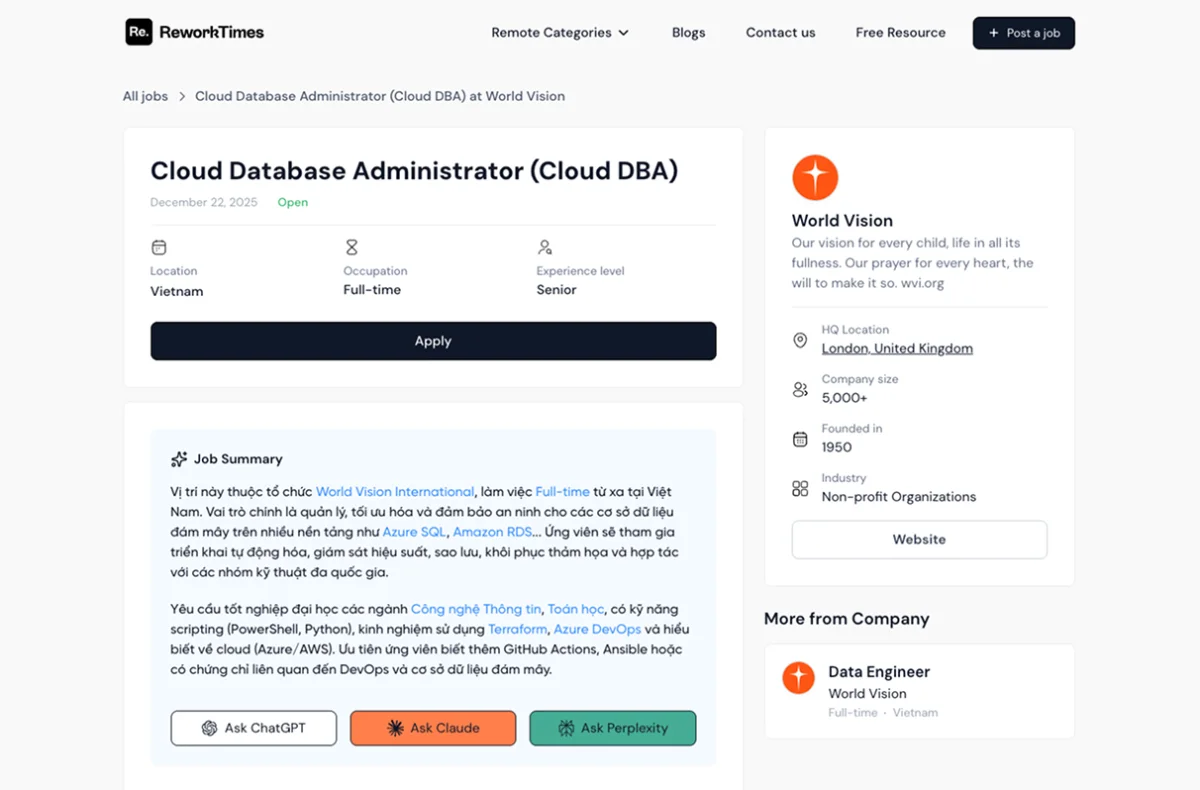
Task: Open Free Resource menu item
Action: 900,33
